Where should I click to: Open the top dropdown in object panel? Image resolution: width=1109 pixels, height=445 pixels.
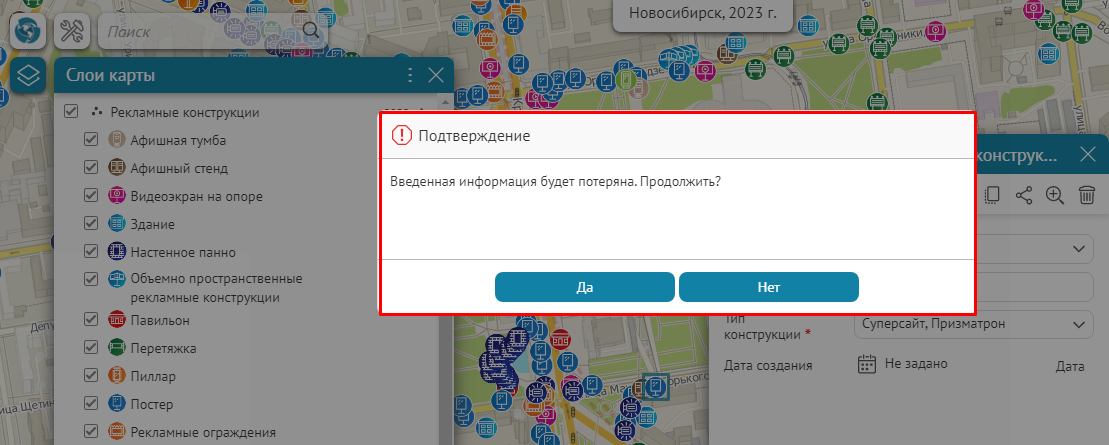pos(1077,248)
